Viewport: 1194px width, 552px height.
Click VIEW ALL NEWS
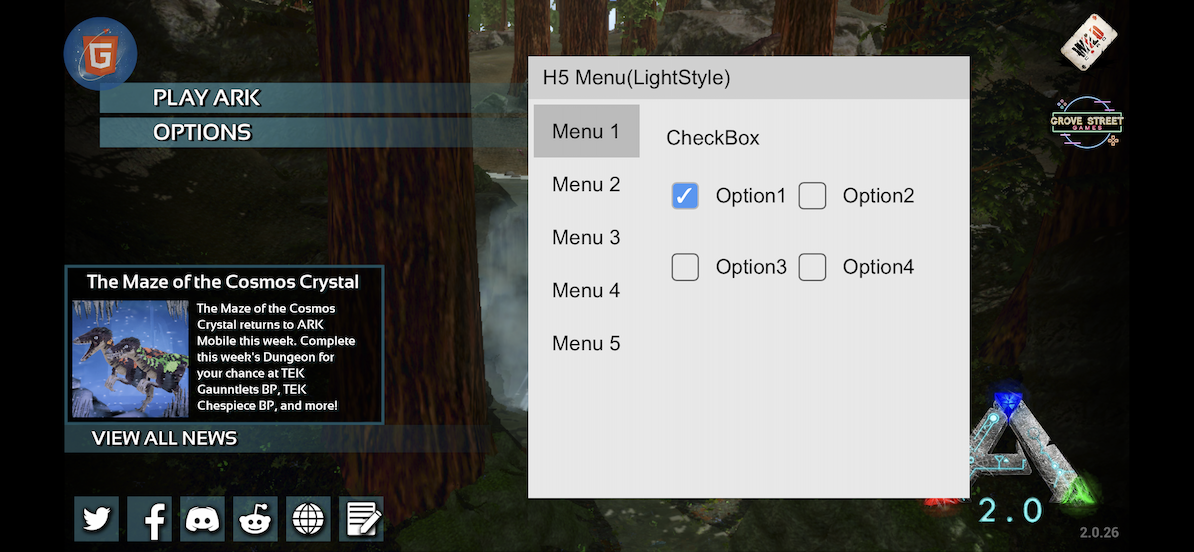[278, 439]
